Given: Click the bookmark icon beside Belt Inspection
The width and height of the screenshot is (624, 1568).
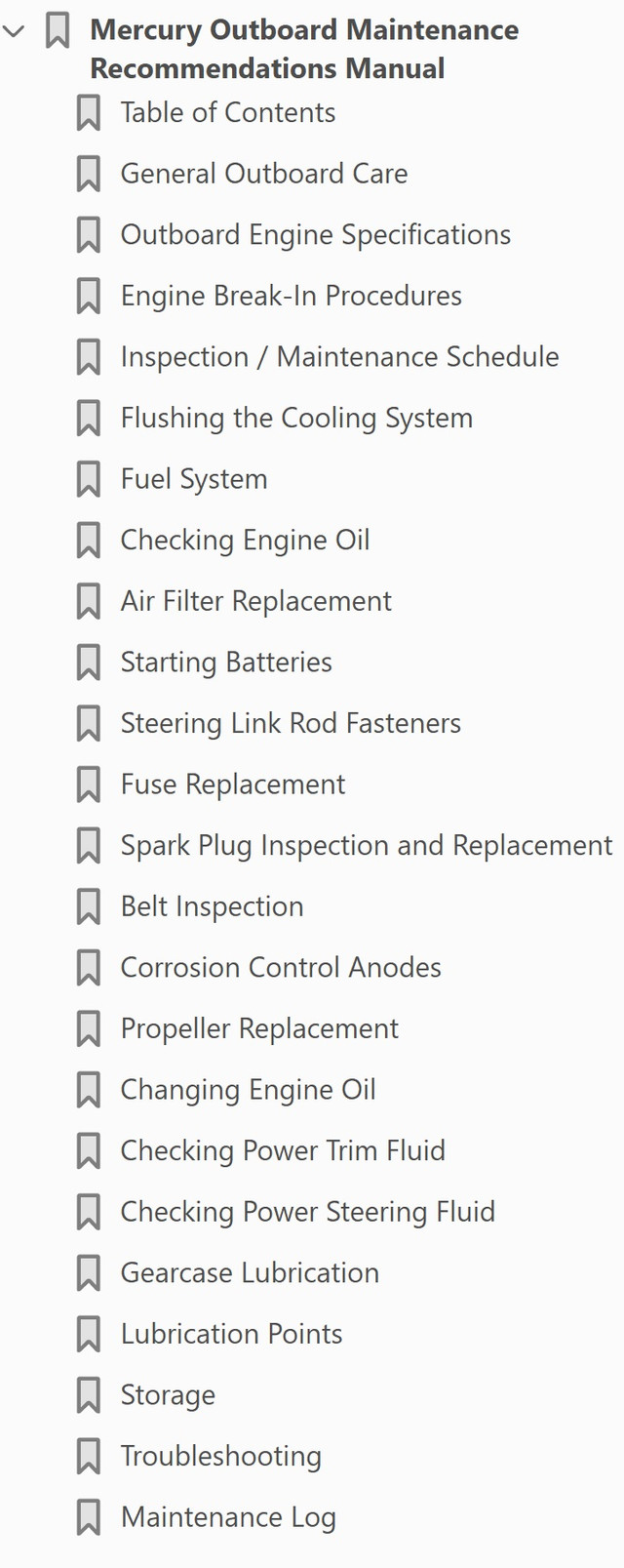Looking at the screenshot, I should [88, 906].
